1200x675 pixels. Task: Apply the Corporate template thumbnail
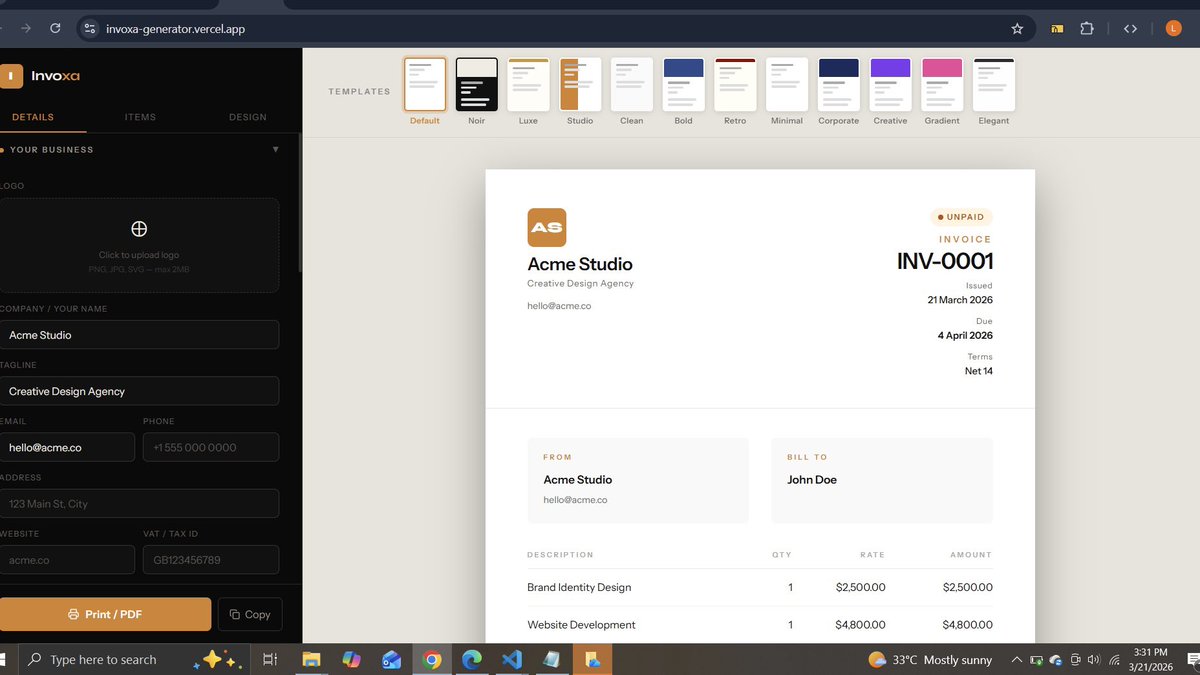click(838, 84)
